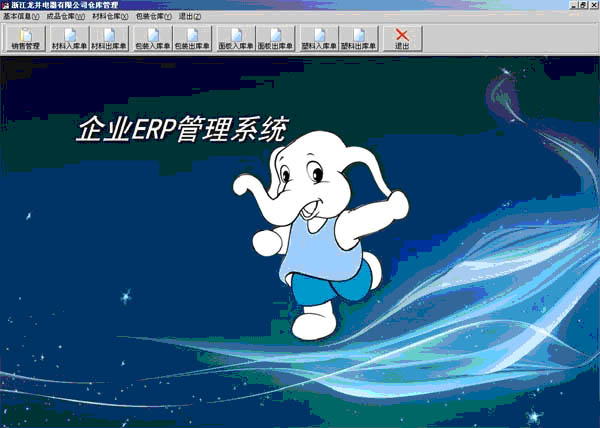600x428 pixels.
Task: Open the 基本信息 menu
Action: (x=21, y=17)
